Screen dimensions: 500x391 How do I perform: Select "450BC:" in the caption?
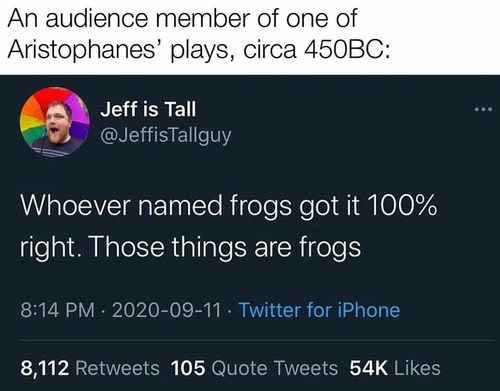click(x=346, y=50)
